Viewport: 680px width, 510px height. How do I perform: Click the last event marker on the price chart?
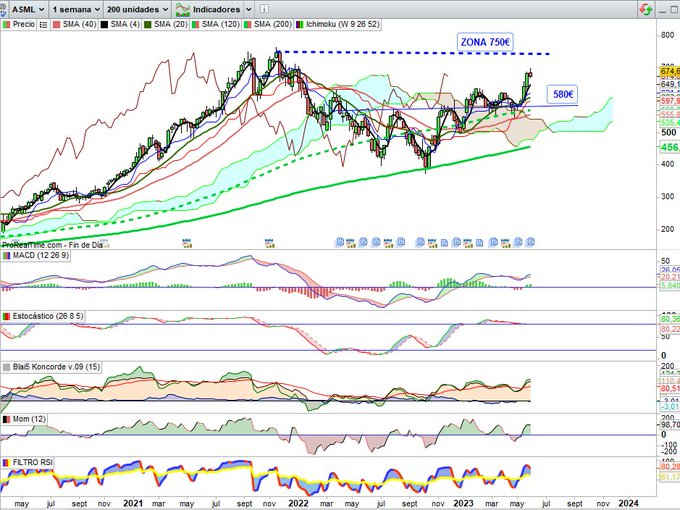coord(530,242)
